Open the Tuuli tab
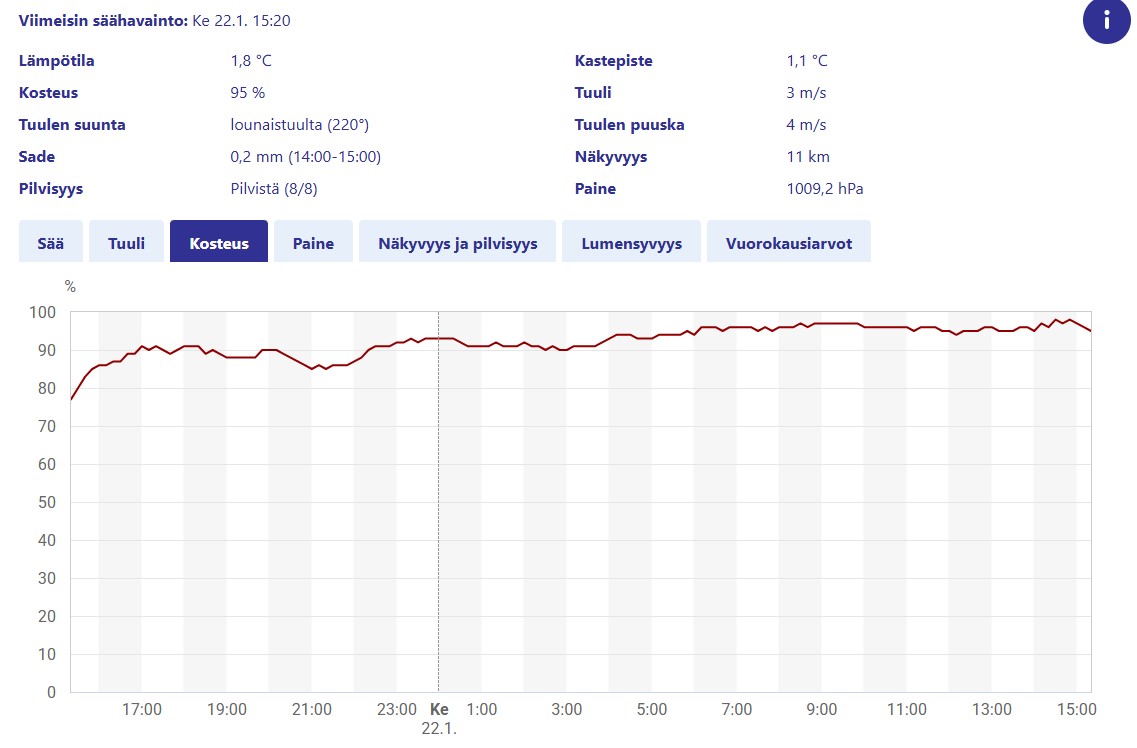 click(127, 243)
